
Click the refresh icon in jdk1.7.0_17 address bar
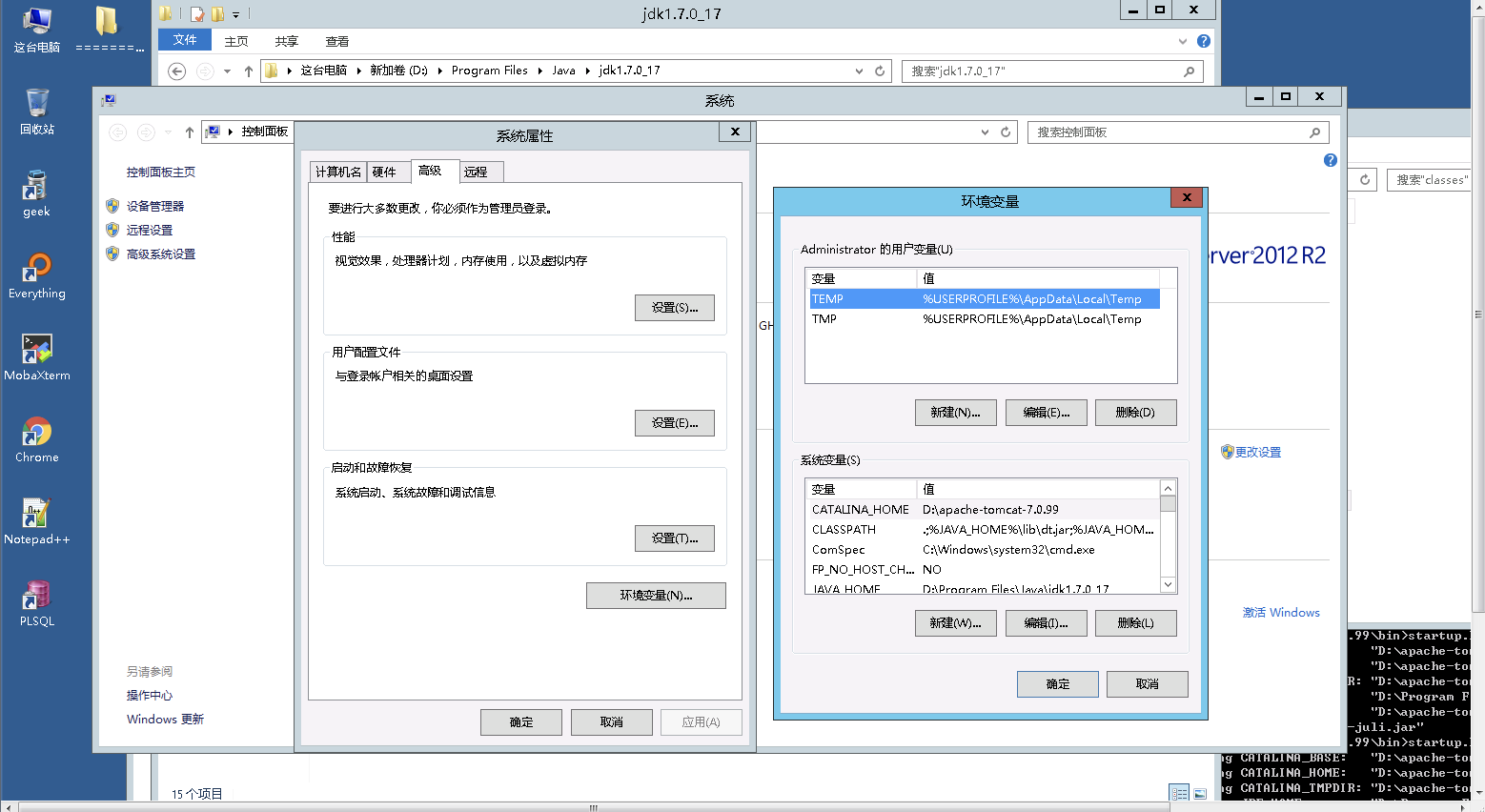click(880, 71)
